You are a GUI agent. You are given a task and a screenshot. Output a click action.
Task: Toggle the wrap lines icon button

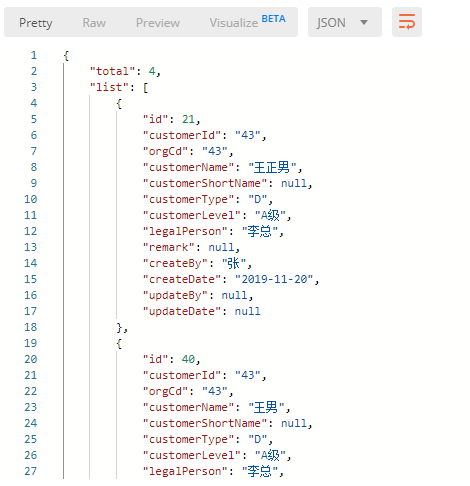coord(407,22)
